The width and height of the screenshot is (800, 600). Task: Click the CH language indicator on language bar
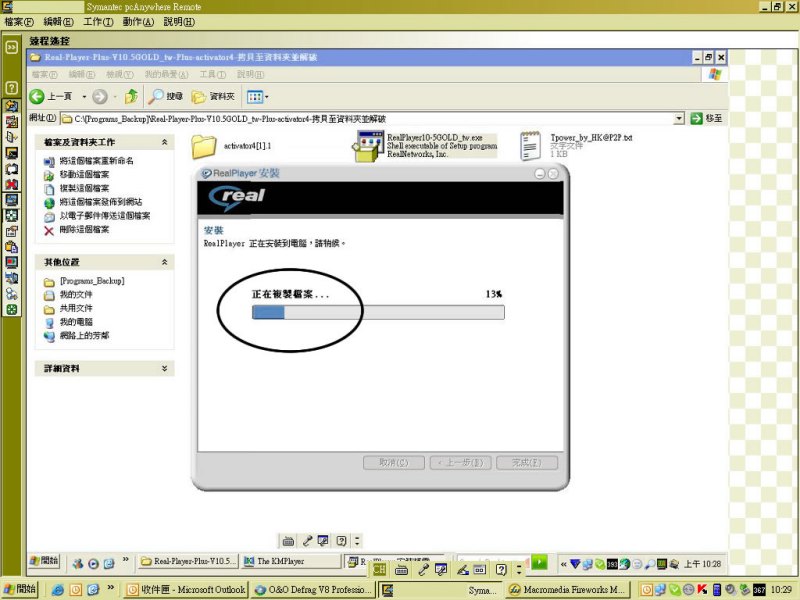[x=379, y=569]
